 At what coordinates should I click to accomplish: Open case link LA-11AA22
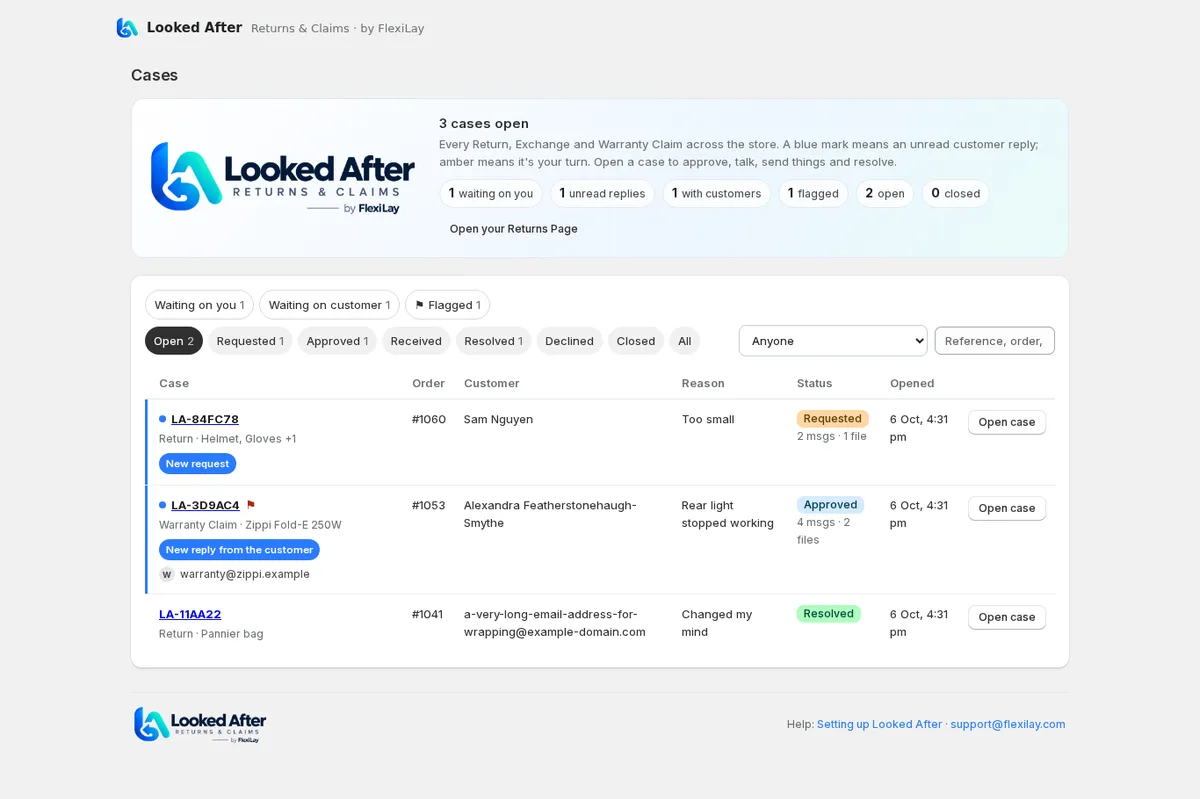[x=190, y=614]
